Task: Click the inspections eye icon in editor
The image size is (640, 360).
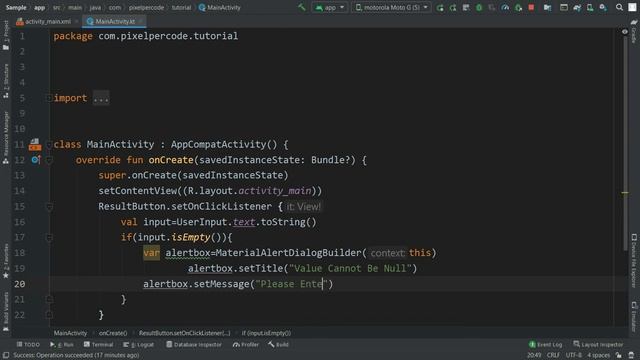Action: coord(624,31)
